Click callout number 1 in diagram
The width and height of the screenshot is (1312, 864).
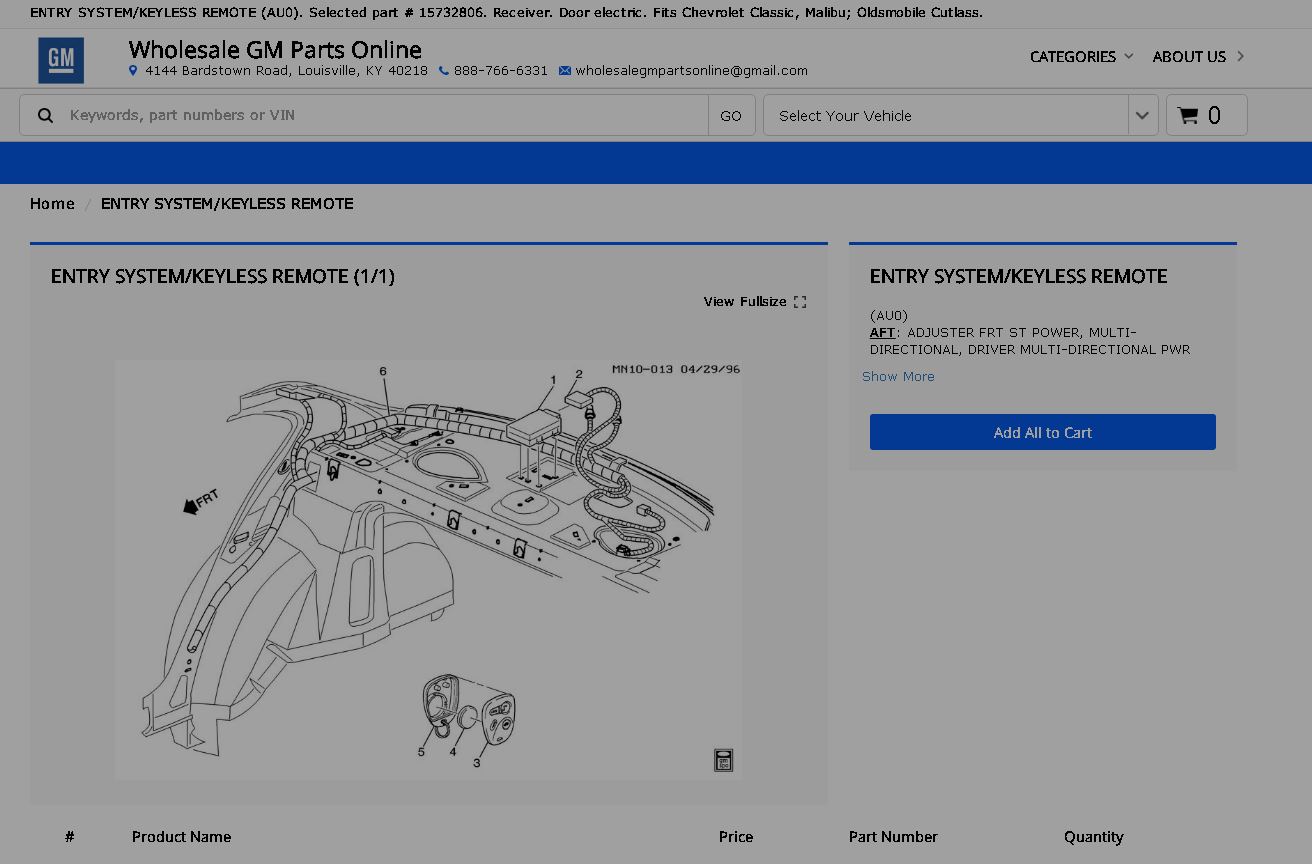click(x=553, y=380)
